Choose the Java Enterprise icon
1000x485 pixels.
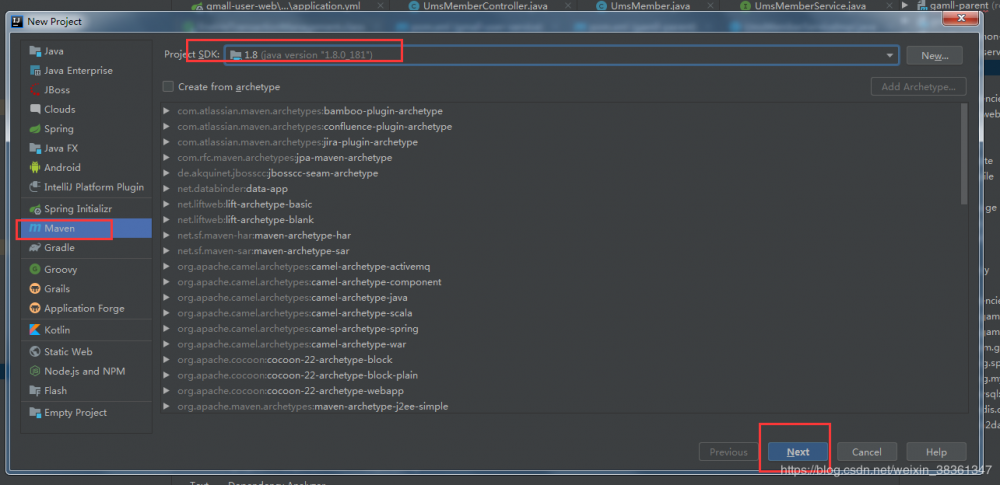pos(34,71)
